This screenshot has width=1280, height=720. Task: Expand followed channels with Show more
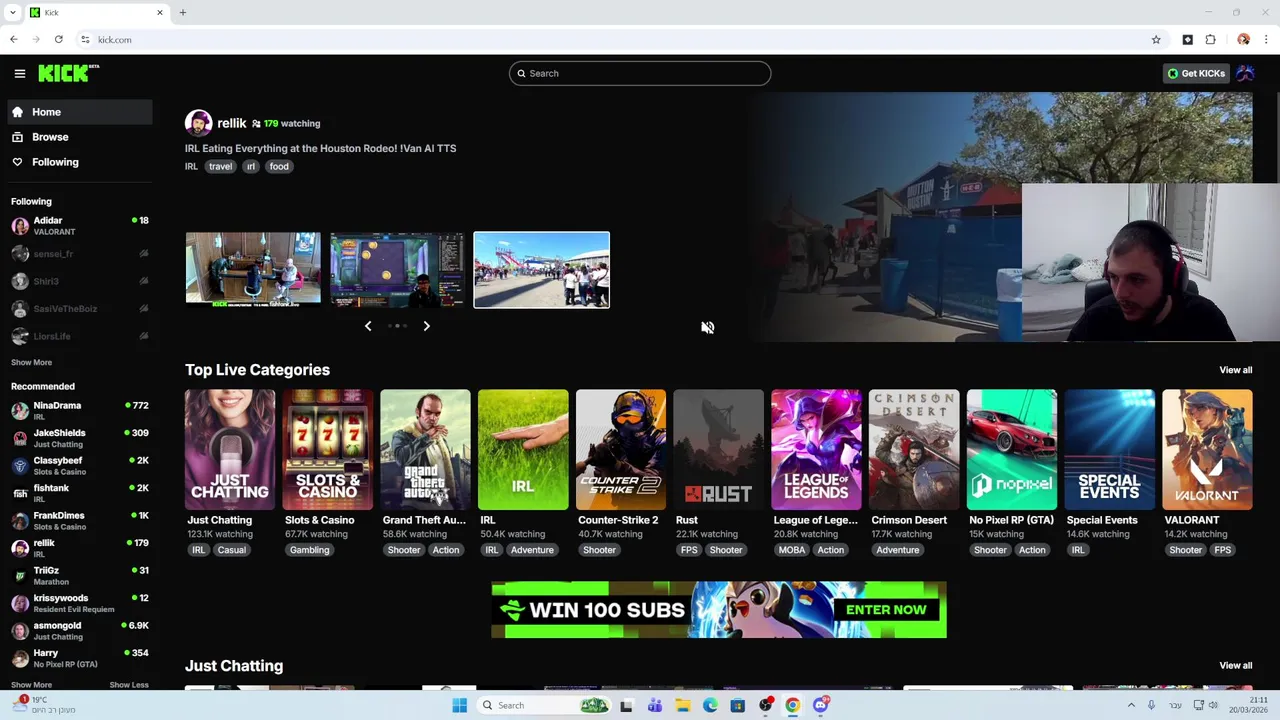[31, 362]
